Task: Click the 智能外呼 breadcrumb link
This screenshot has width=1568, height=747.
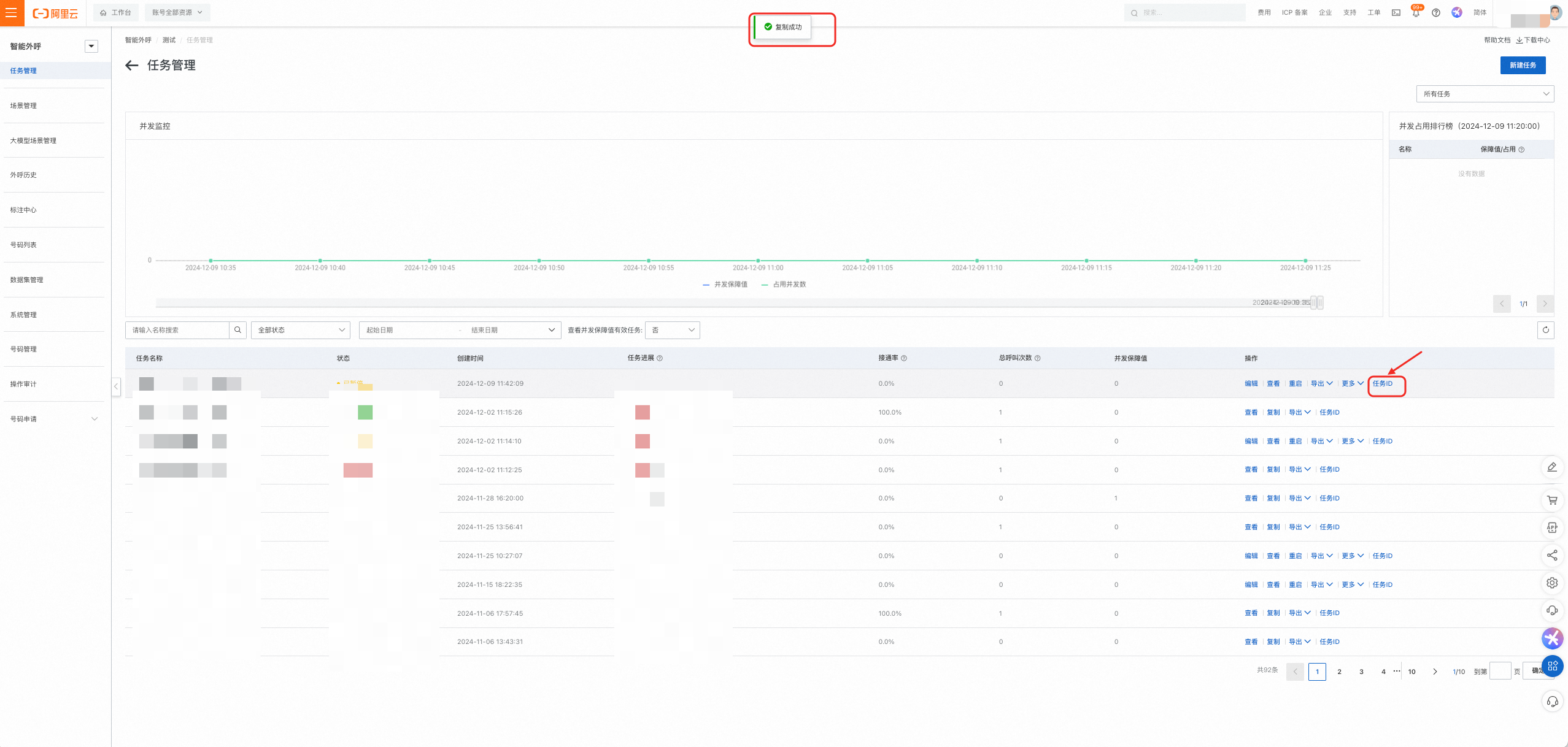Action: point(138,40)
